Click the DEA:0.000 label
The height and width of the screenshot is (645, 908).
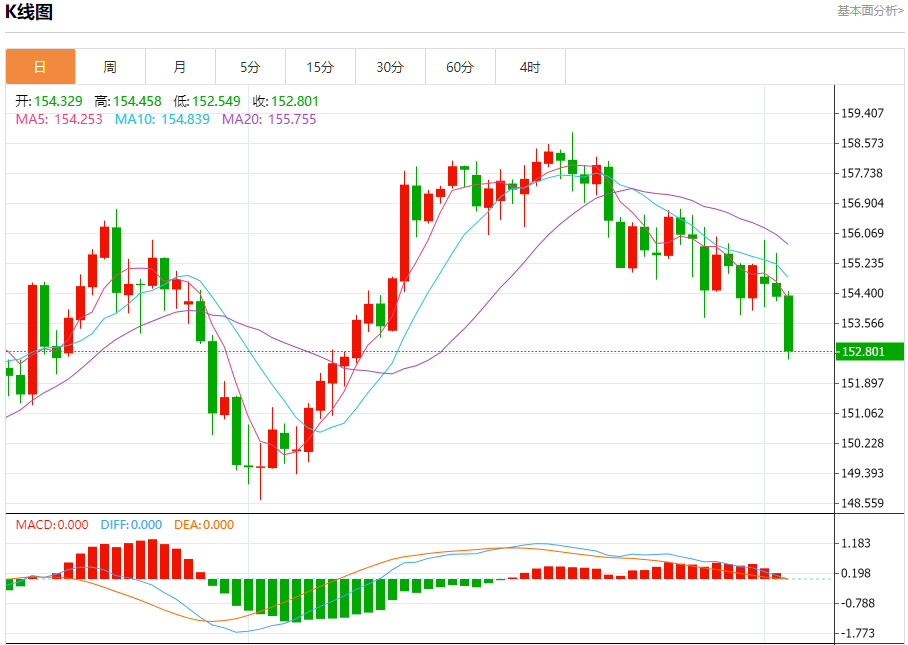click(x=204, y=525)
